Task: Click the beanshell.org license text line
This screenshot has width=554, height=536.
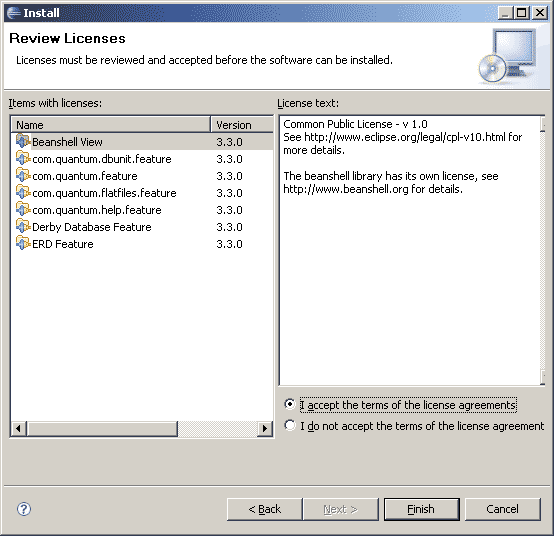Action: coord(373,189)
